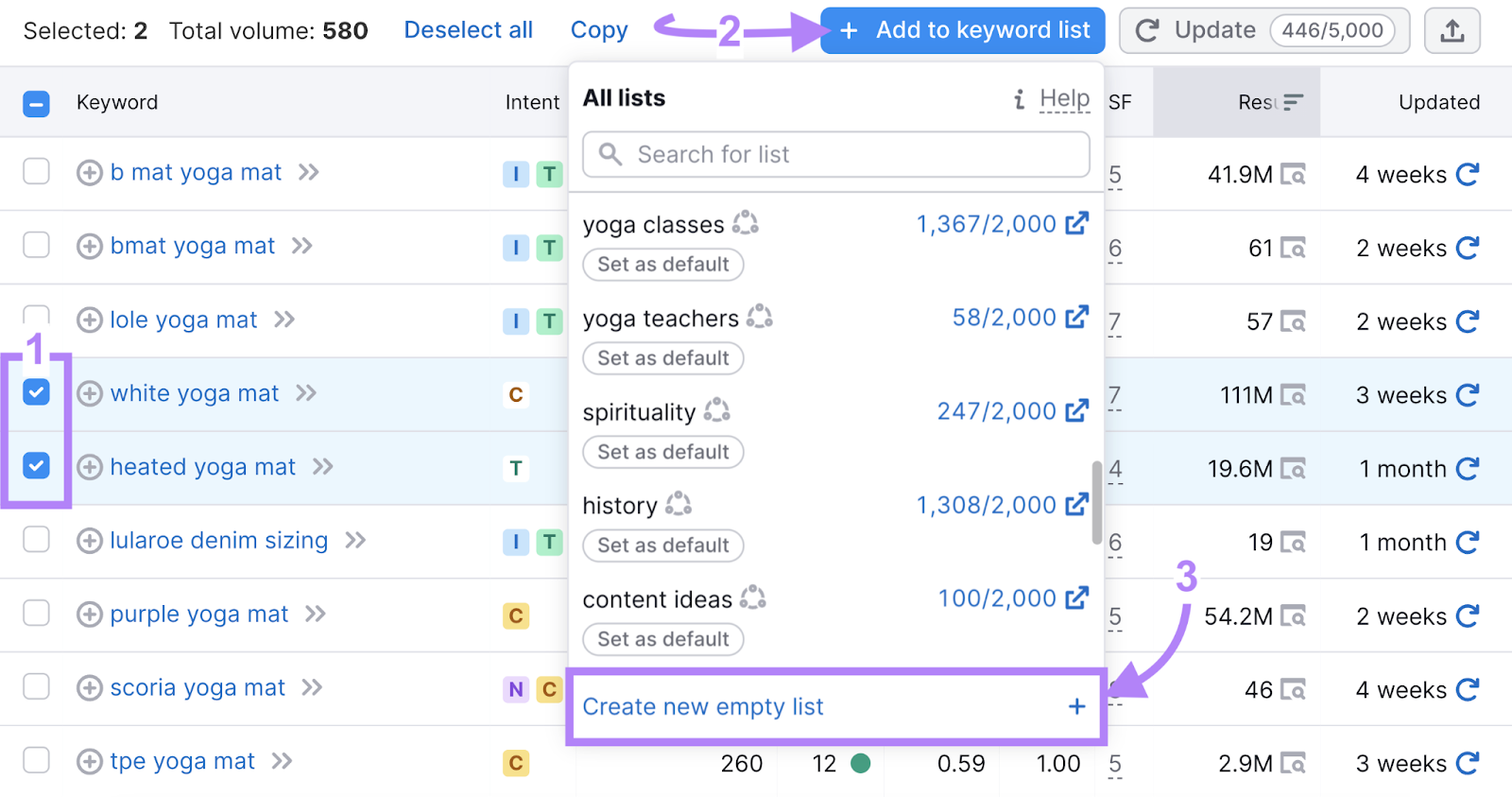Viewport: 1512px width, 797px height.
Task: Refresh the lole yoga mat row
Action: 1468,321
